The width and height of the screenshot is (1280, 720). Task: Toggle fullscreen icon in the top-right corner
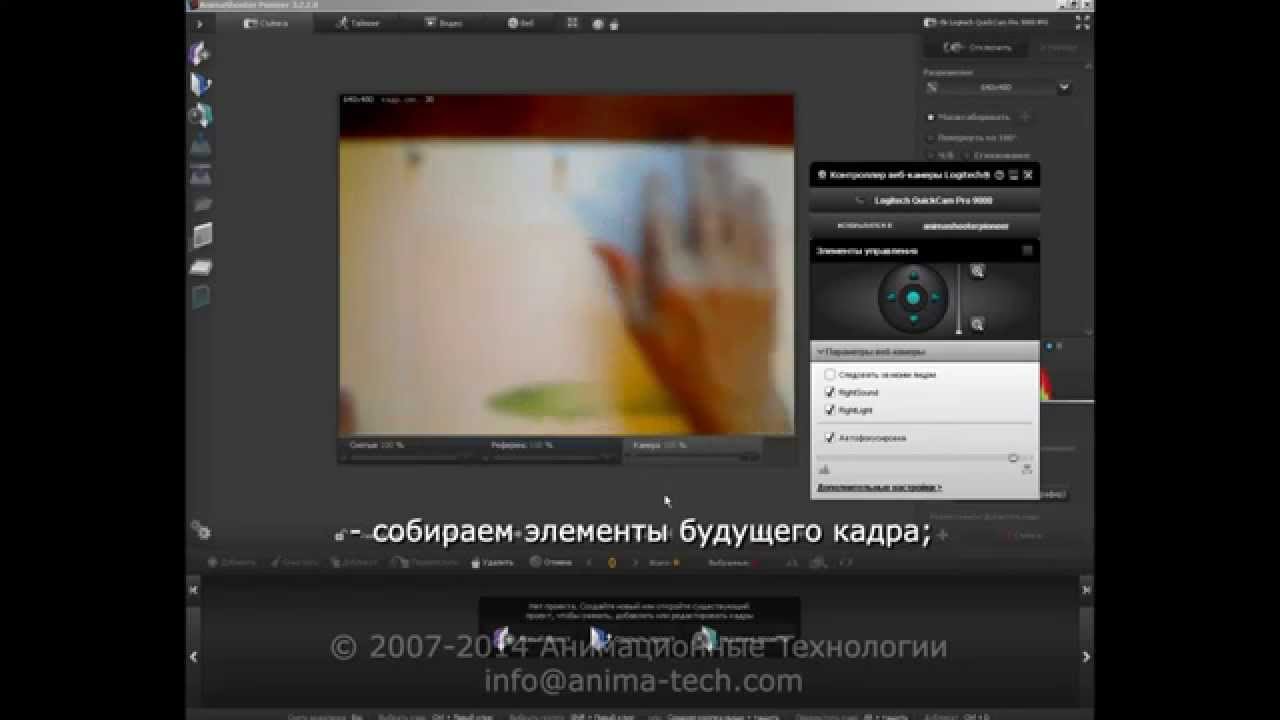tap(1082, 22)
